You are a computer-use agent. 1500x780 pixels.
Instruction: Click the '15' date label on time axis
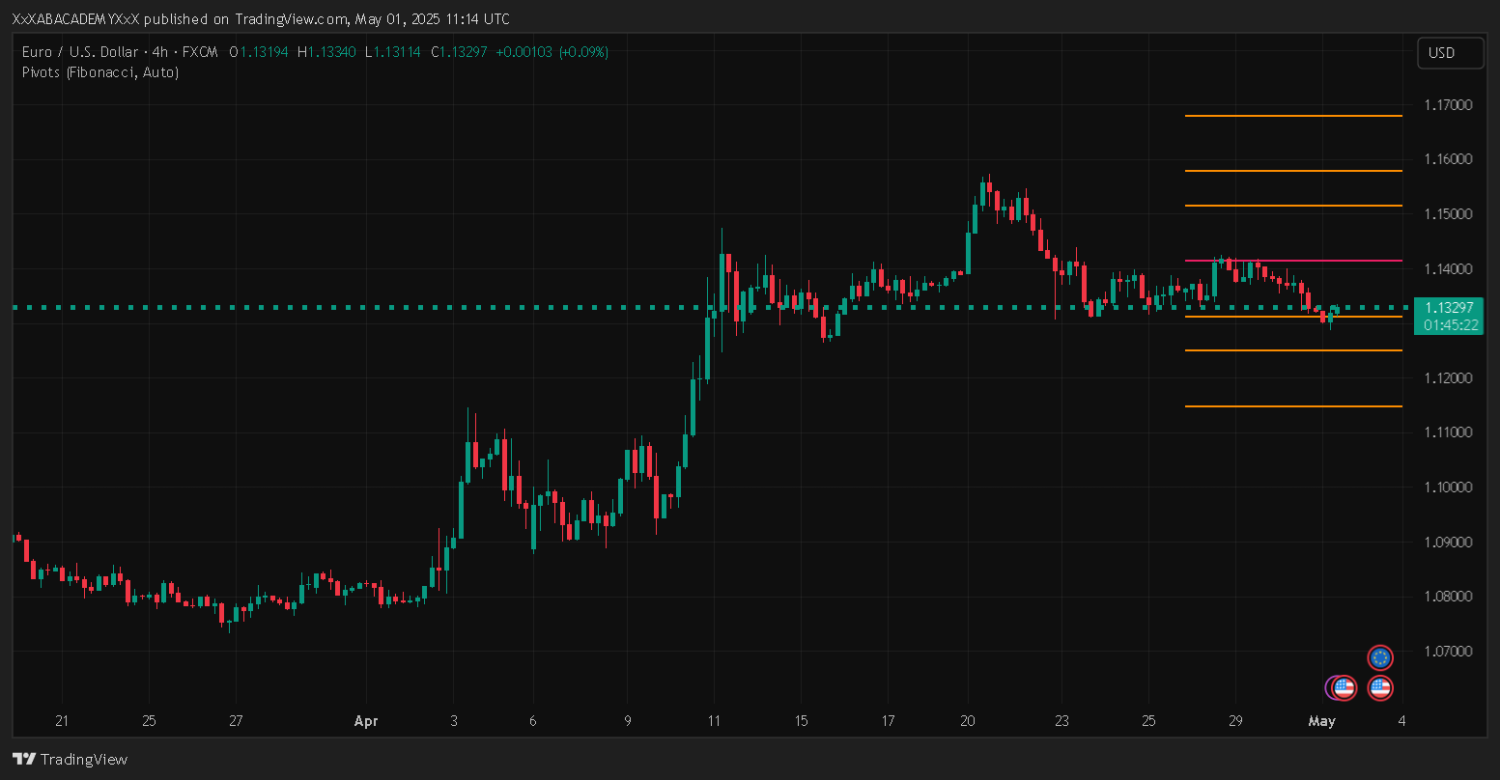[800, 721]
